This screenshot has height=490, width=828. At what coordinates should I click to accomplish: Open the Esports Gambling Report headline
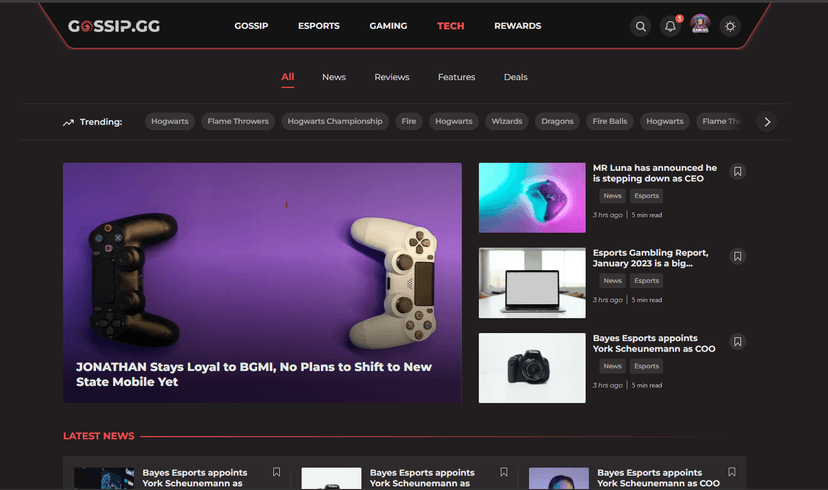(651, 258)
